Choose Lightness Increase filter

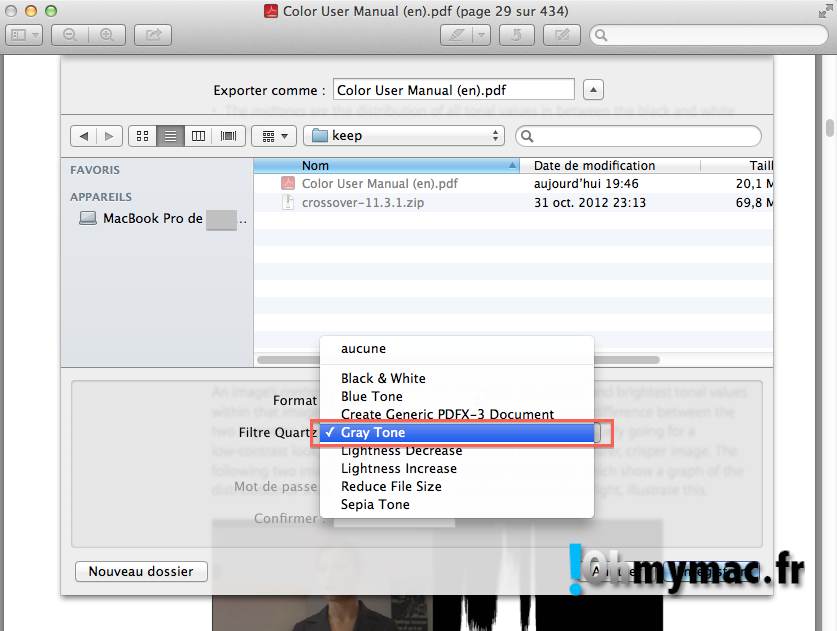(x=456, y=468)
